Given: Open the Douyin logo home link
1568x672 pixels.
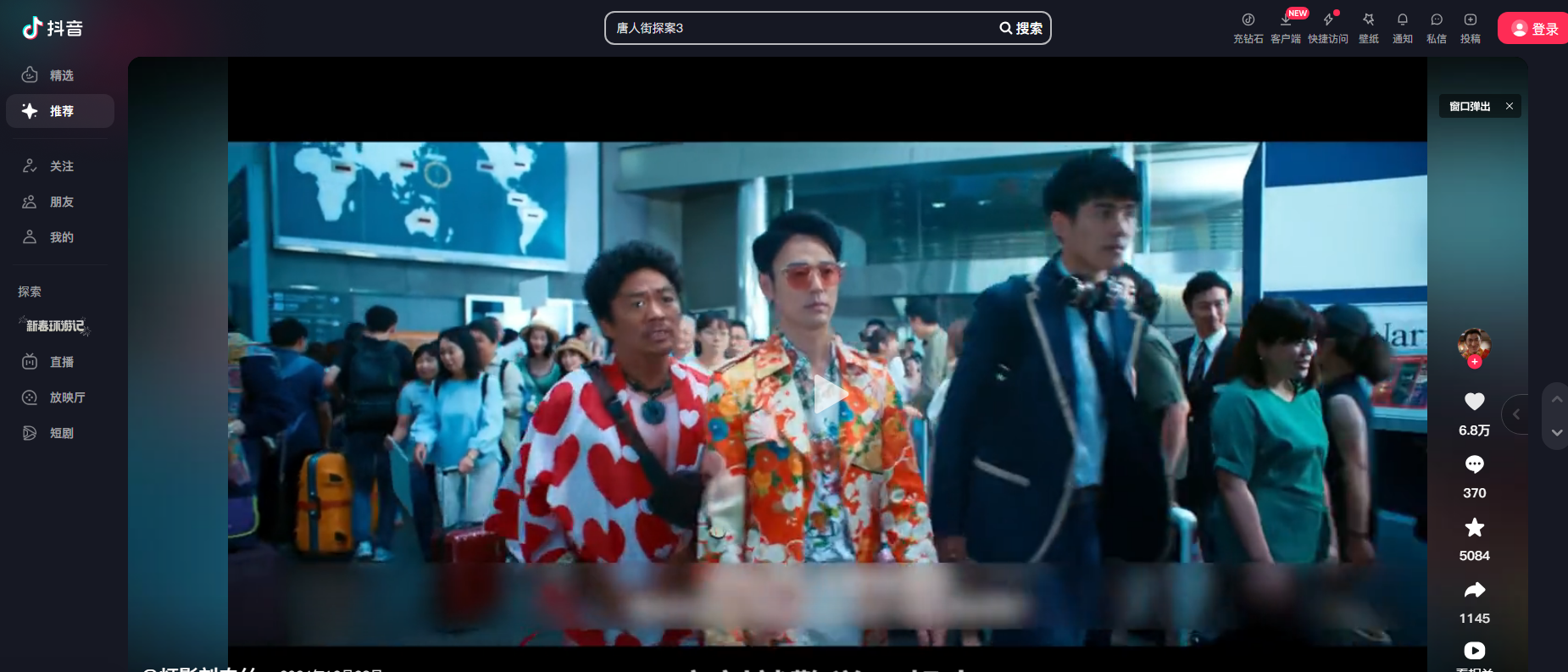Looking at the screenshot, I should coord(53,28).
